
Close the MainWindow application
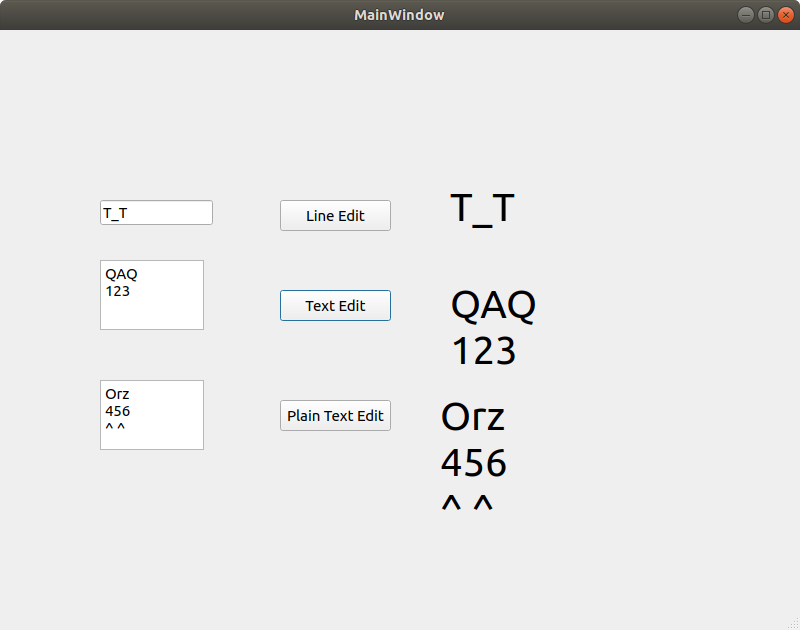click(x=785, y=14)
